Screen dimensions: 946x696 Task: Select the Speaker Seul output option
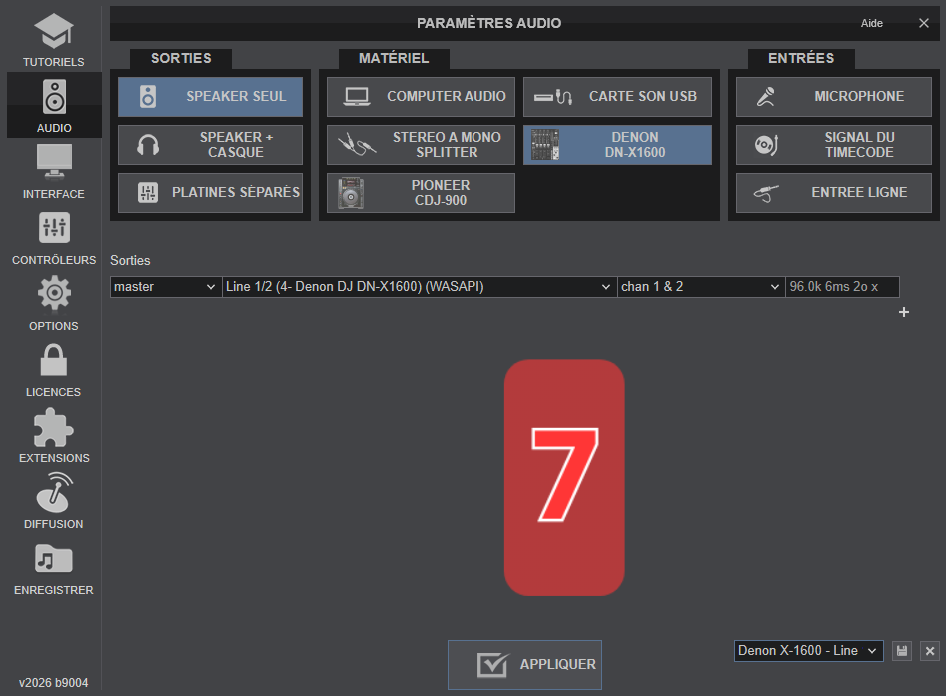pos(210,97)
